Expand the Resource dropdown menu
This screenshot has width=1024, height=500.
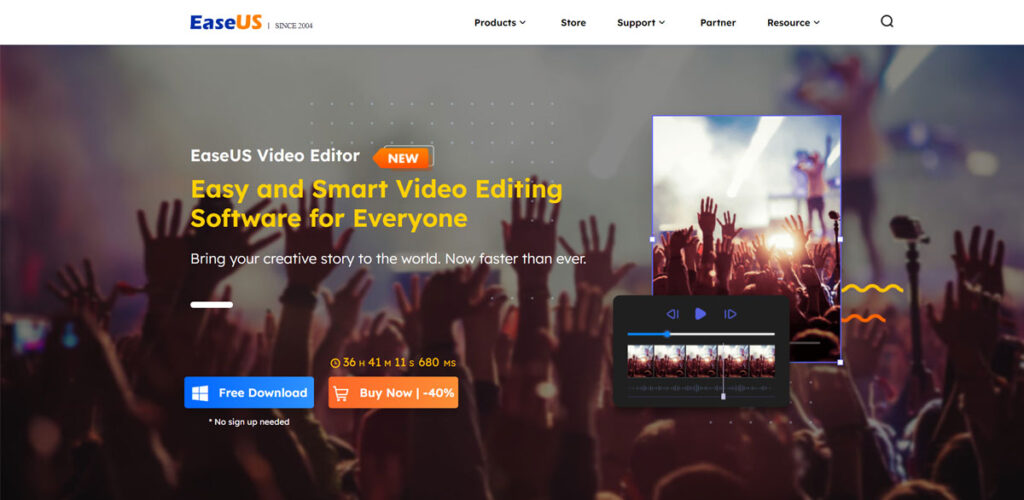point(793,23)
